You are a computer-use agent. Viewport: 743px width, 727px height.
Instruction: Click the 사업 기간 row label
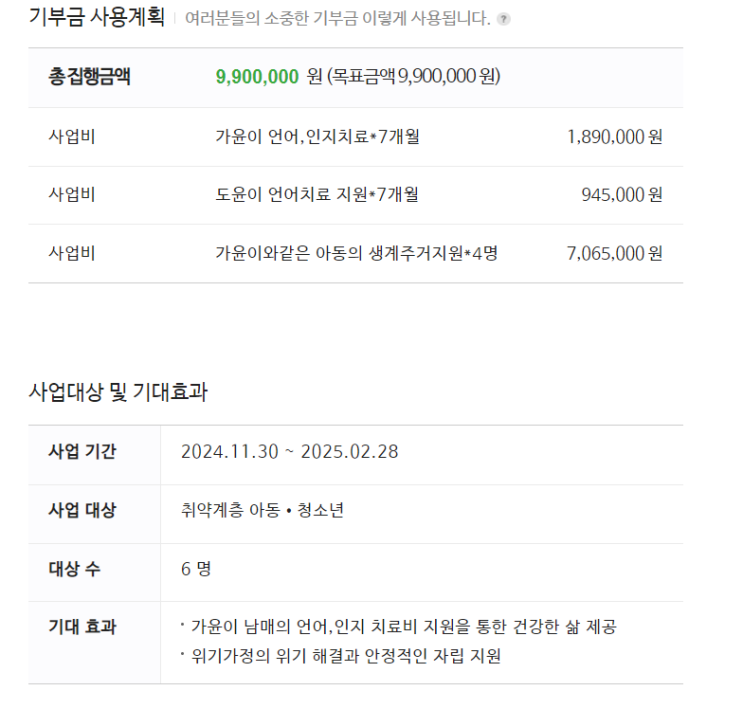pos(82,452)
